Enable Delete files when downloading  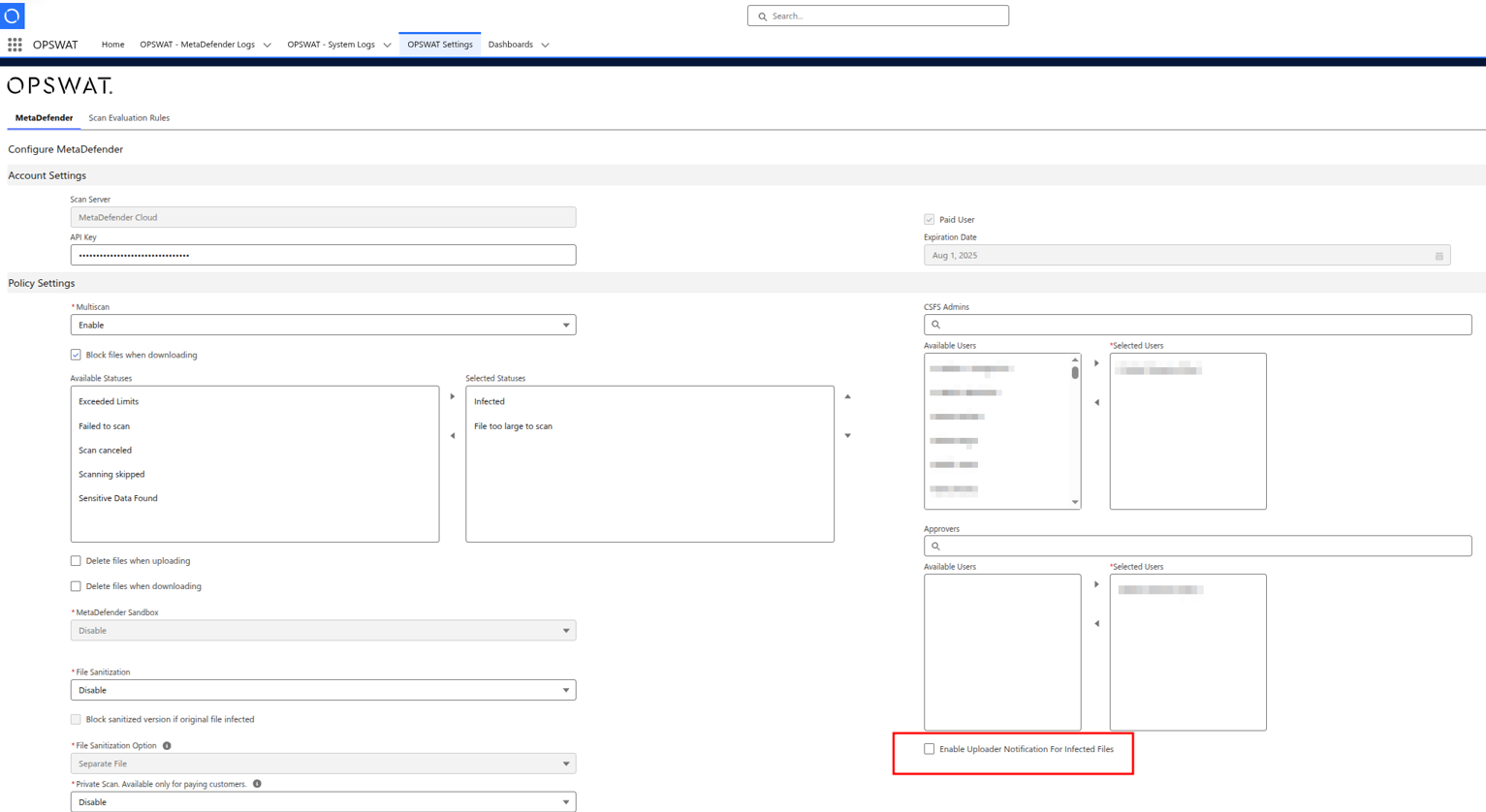[76, 586]
